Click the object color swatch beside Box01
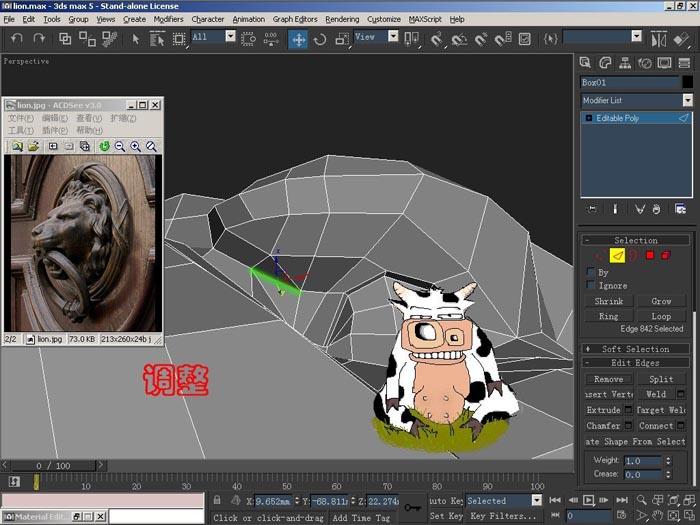Image resolution: width=700 pixels, height=525 pixels. click(688, 82)
